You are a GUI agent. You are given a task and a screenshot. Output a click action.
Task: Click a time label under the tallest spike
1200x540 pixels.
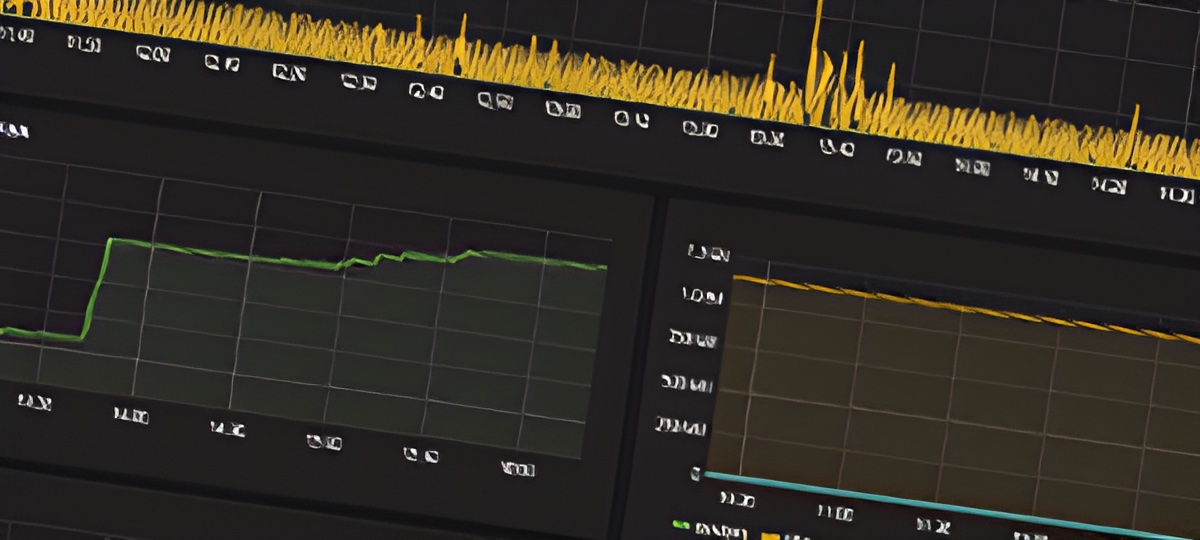836,147
